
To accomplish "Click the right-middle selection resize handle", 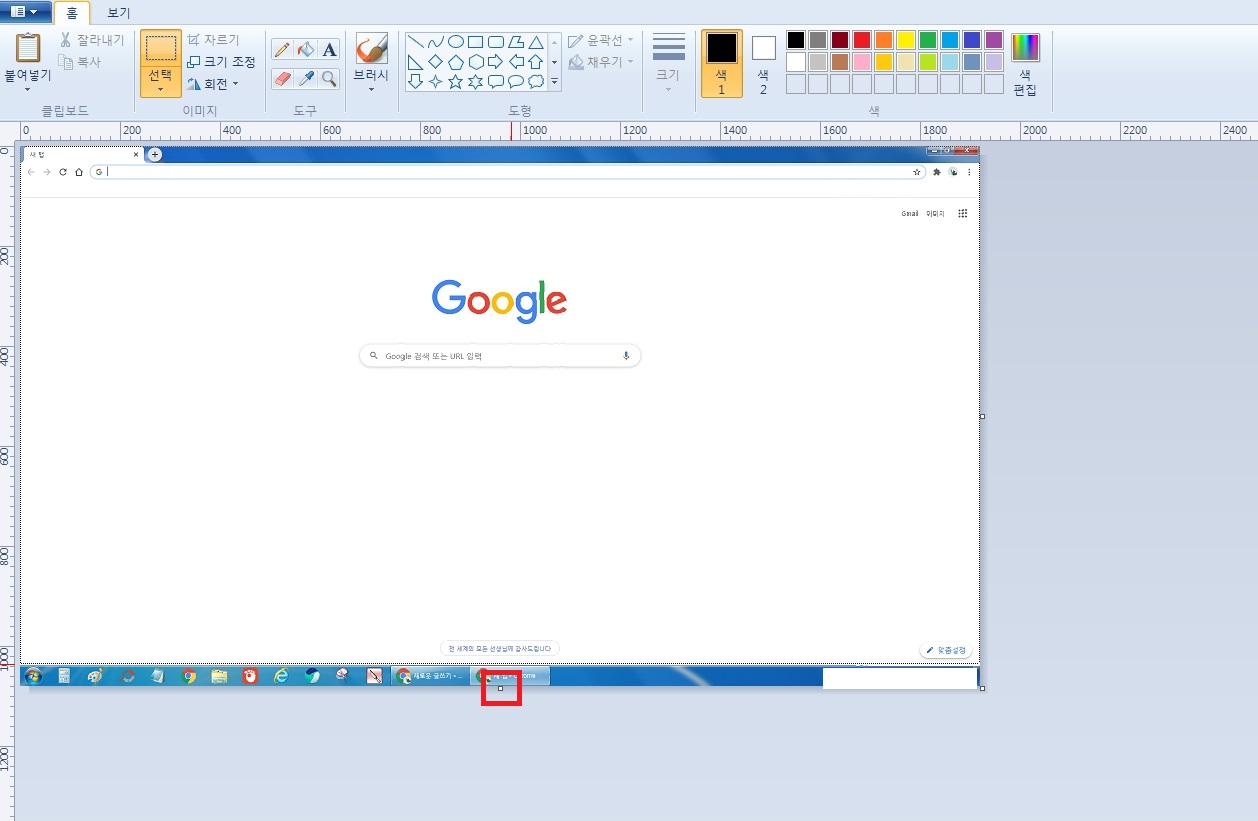I will tap(983, 416).
